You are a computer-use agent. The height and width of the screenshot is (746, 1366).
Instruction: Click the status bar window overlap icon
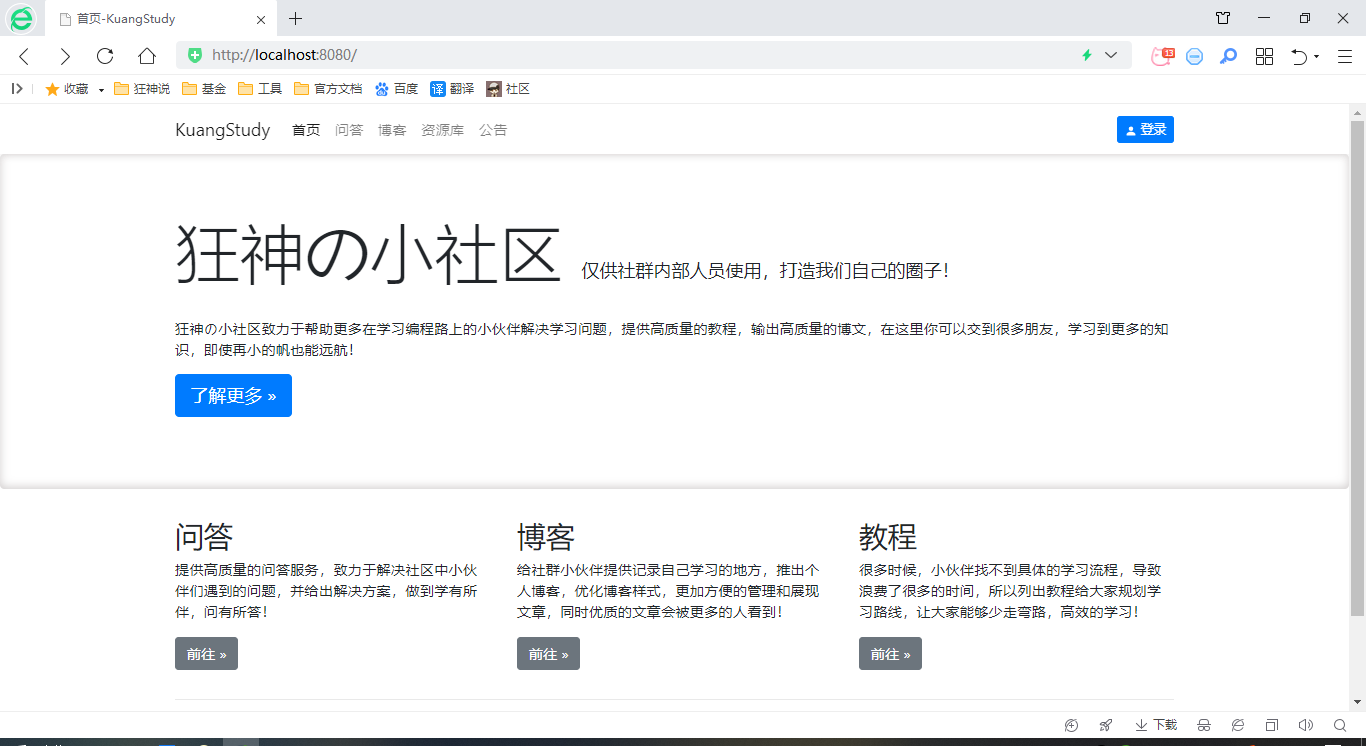[1272, 725]
